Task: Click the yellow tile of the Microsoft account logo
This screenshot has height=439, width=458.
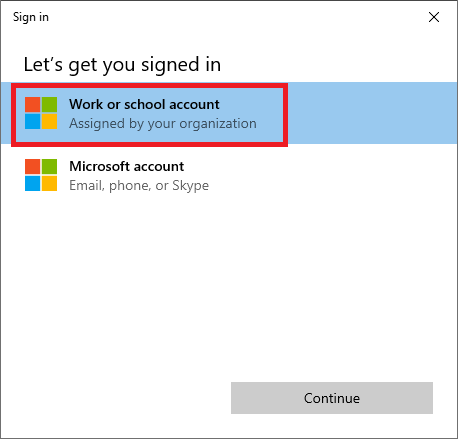Action: [x=49, y=183]
